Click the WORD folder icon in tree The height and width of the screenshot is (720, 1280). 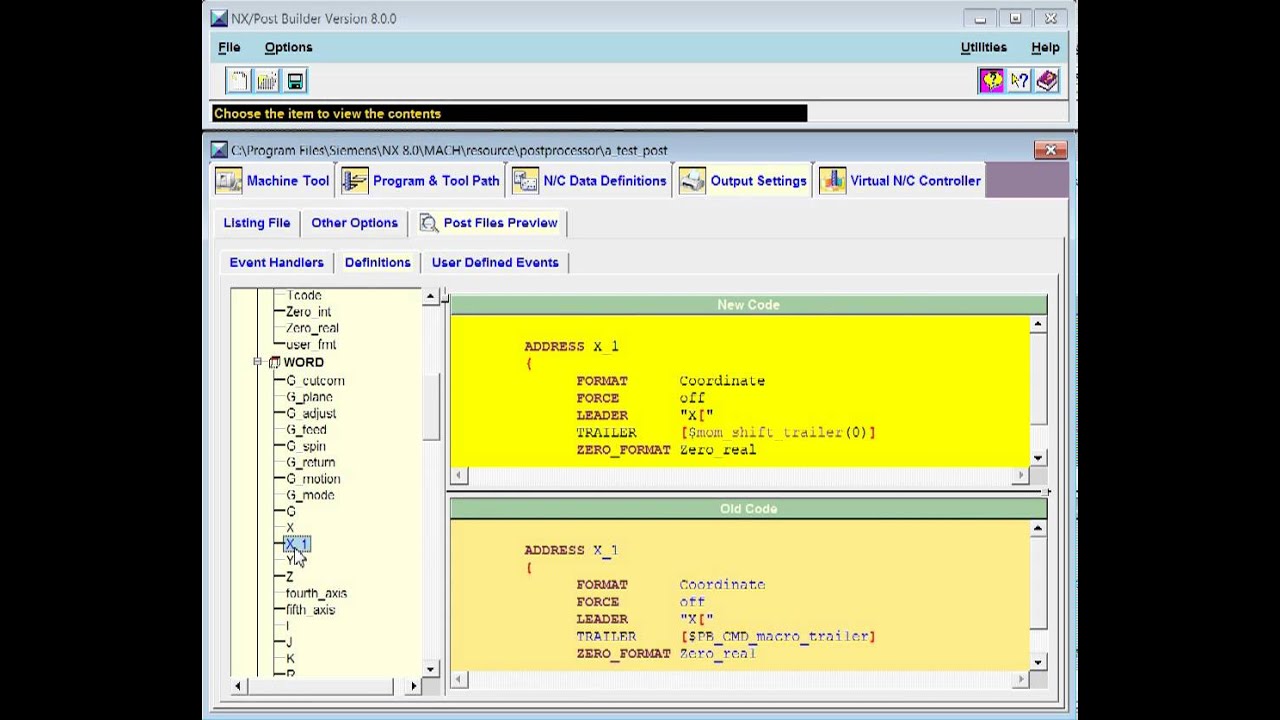[x=274, y=363]
